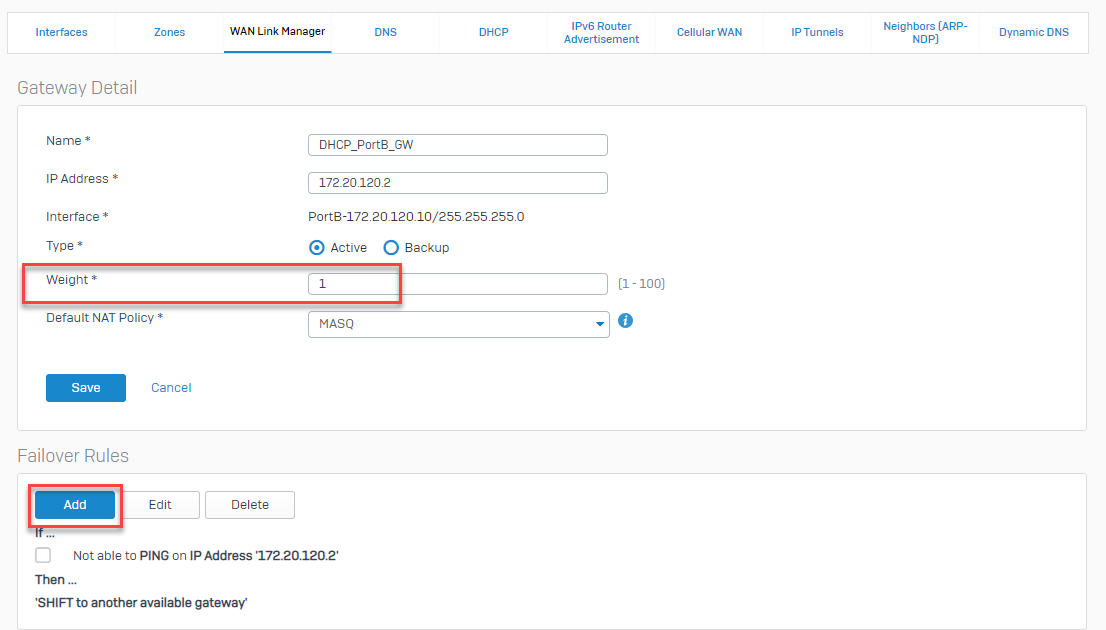1106x630 pixels.
Task: Add a new failover rule
Action: pyautogui.click(x=74, y=505)
